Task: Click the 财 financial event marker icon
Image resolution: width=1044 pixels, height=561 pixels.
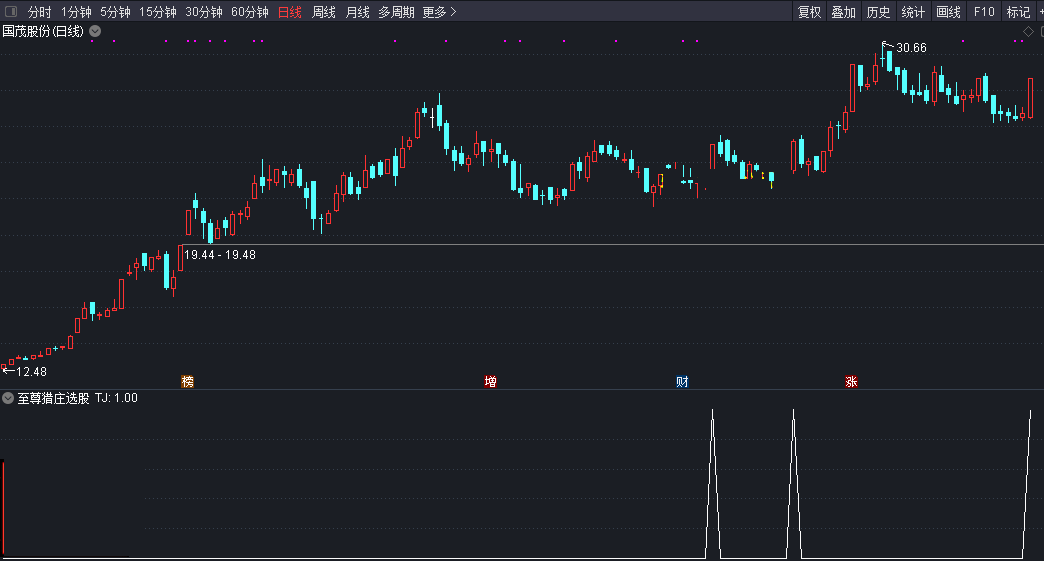Action: click(682, 381)
